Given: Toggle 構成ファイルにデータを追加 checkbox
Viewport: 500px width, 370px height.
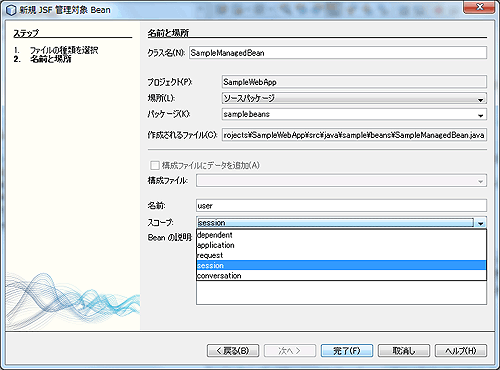Looking at the screenshot, I should tap(155, 165).
